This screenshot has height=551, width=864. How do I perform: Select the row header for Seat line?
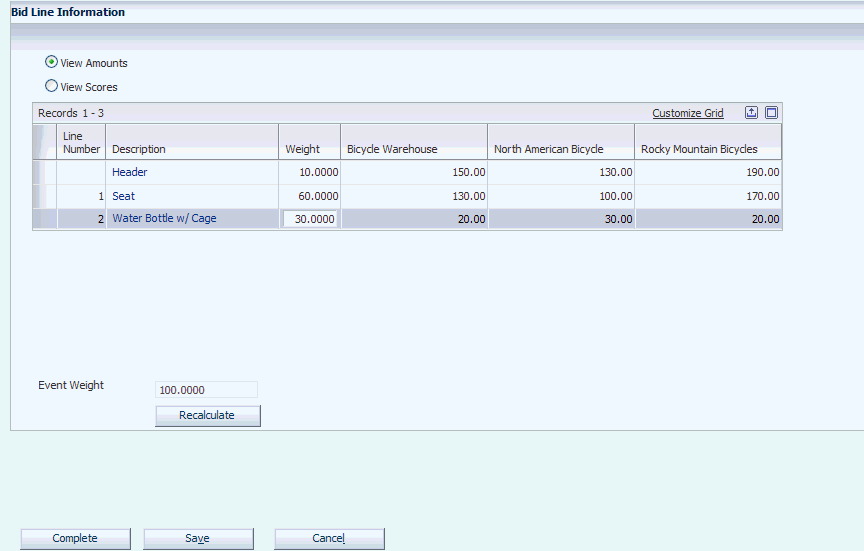coord(45,196)
